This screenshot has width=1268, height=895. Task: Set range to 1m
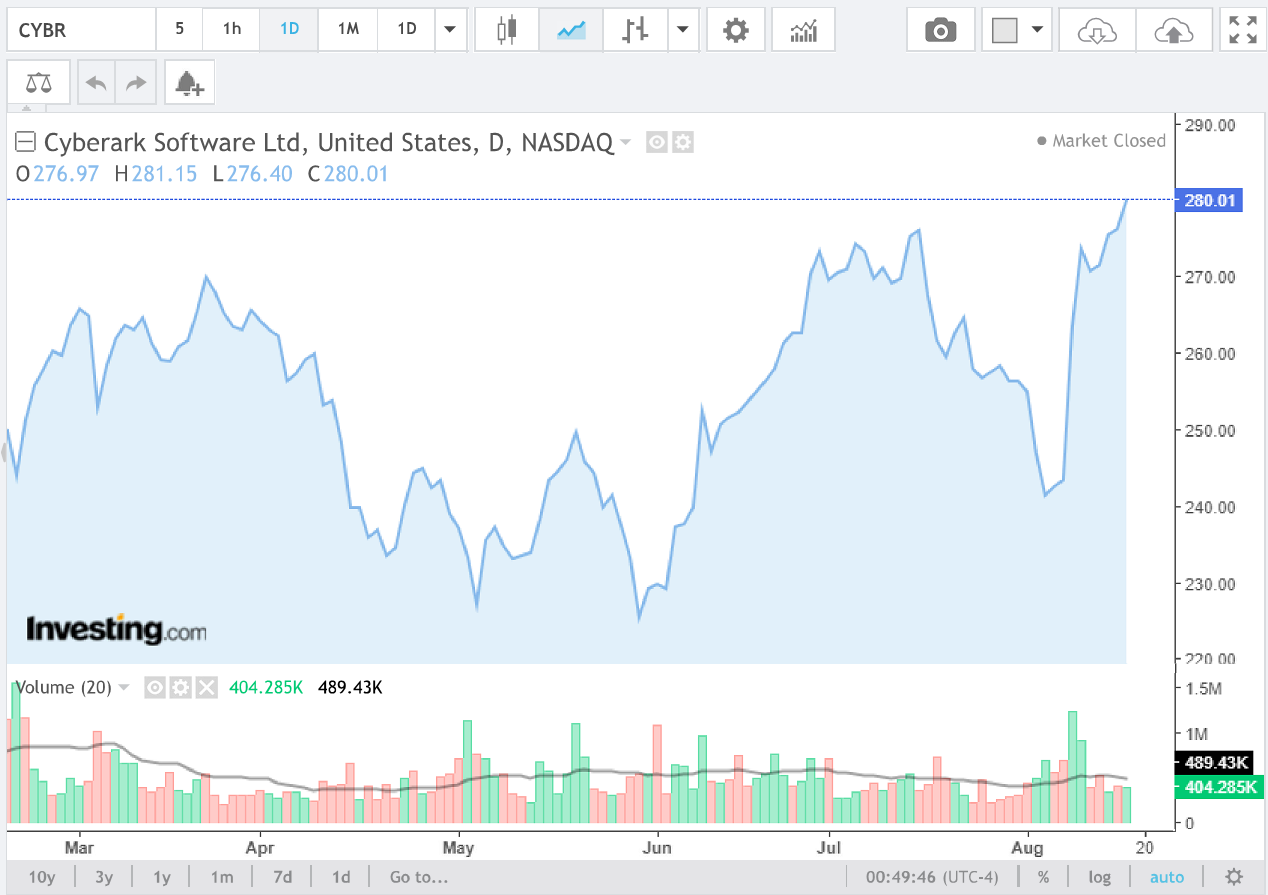(222, 877)
